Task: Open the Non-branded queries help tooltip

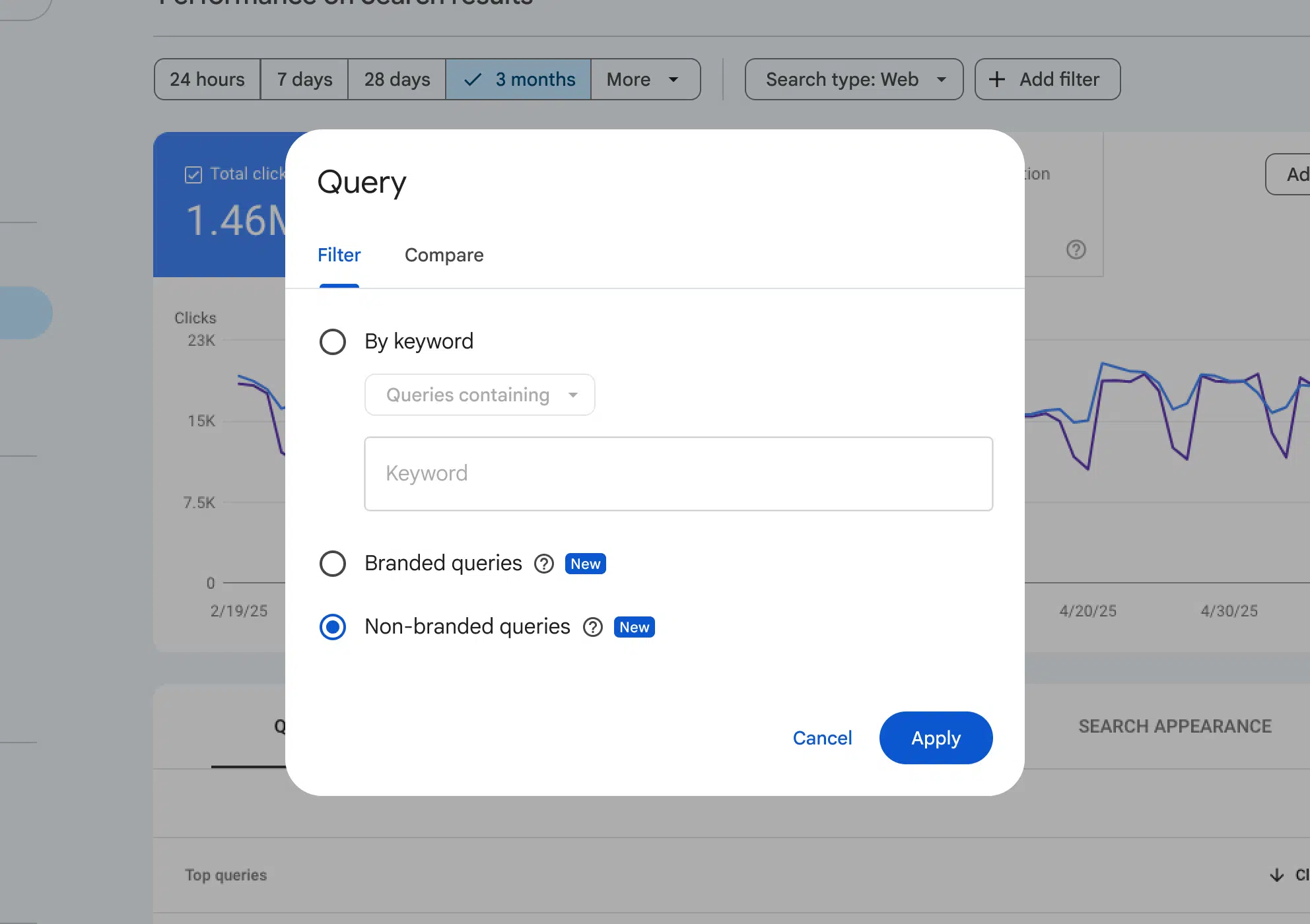Action: [592, 627]
